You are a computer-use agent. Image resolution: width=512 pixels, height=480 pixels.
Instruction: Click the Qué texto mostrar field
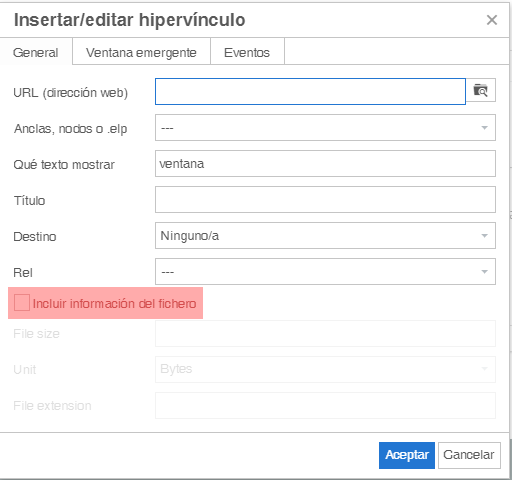click(325, 164)
